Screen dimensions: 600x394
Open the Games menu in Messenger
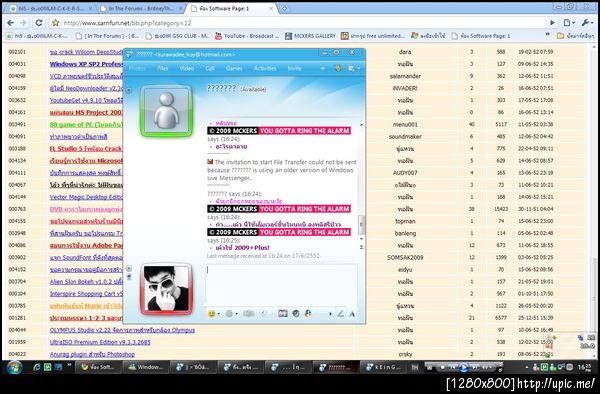pos(234,68)
